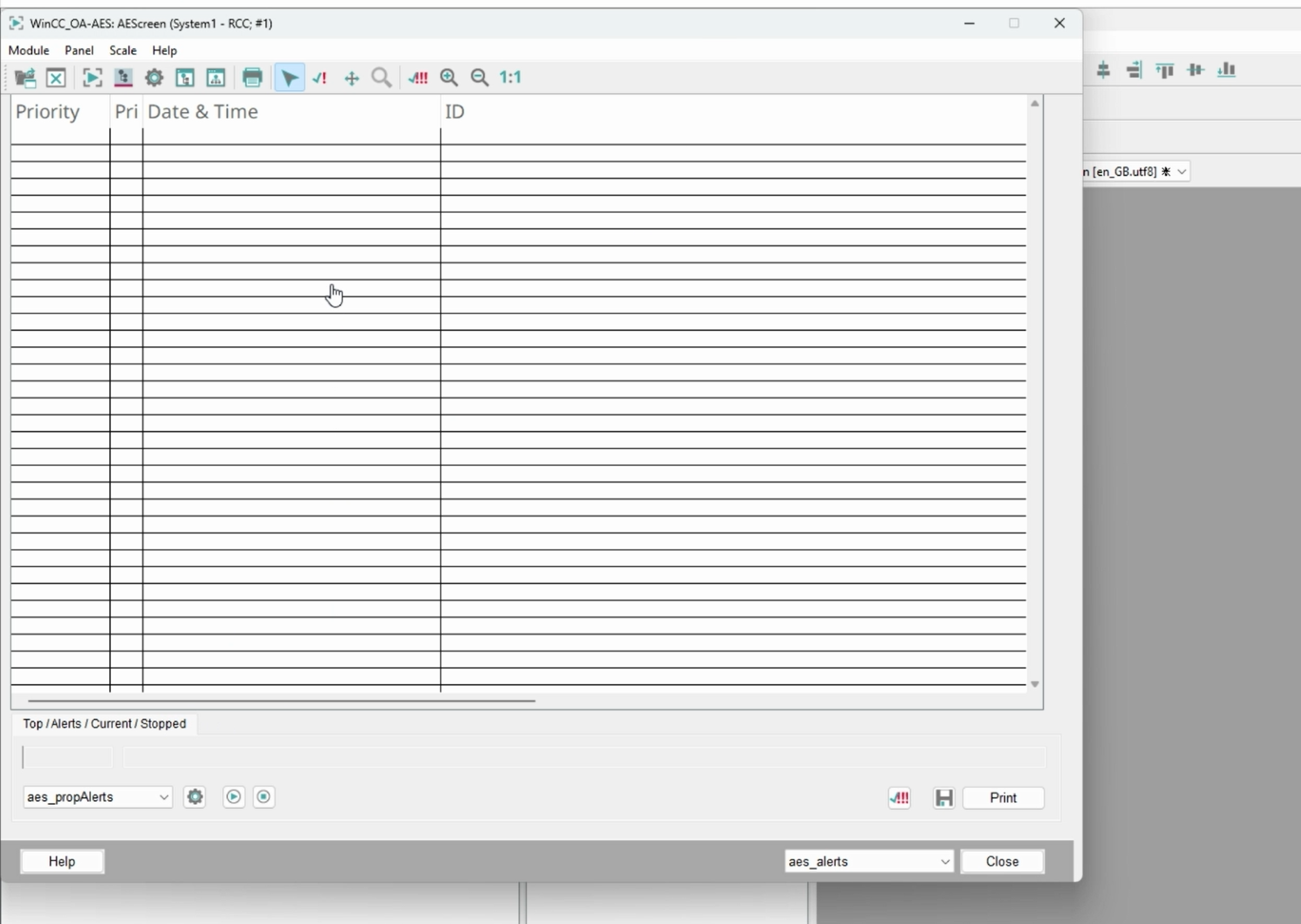The height and width of the screenshot is (924, 1301).
Task: Expand the aes_propAlerts dropdown
Action: pyautogui.click(x=163, y=797)
